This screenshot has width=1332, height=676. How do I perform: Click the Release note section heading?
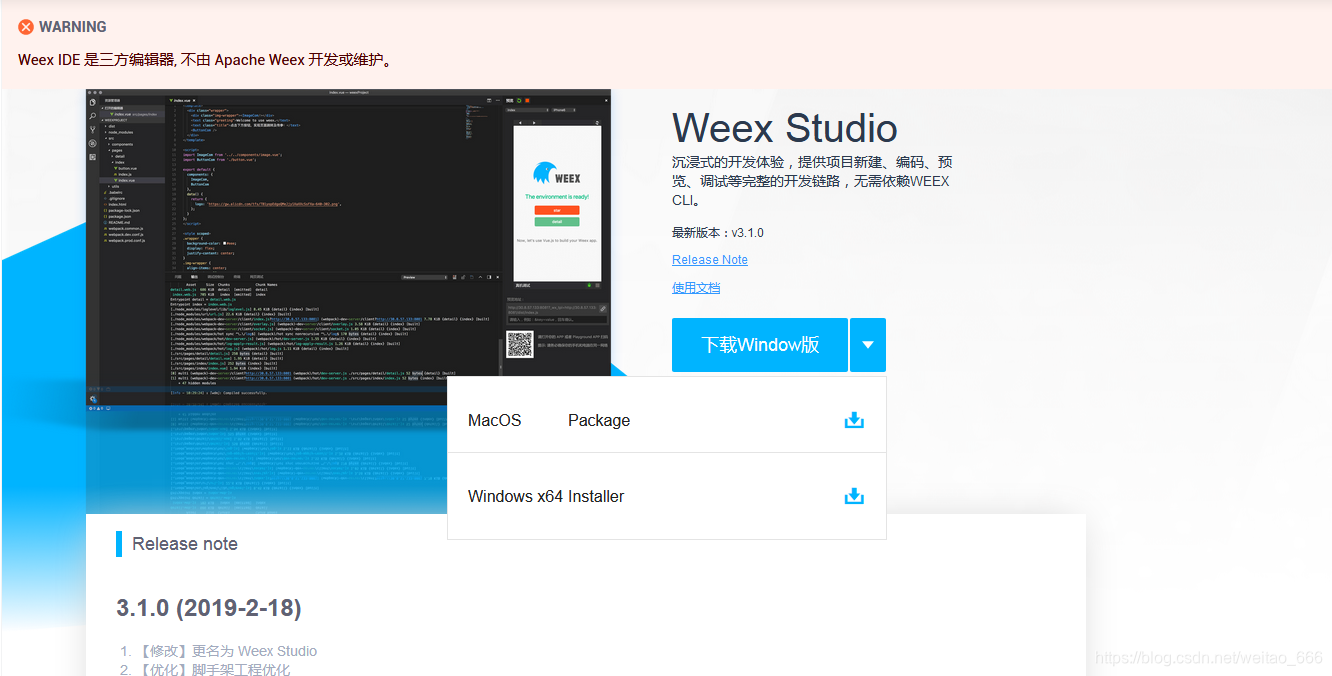pyautogui.click(x=185, y=544)
